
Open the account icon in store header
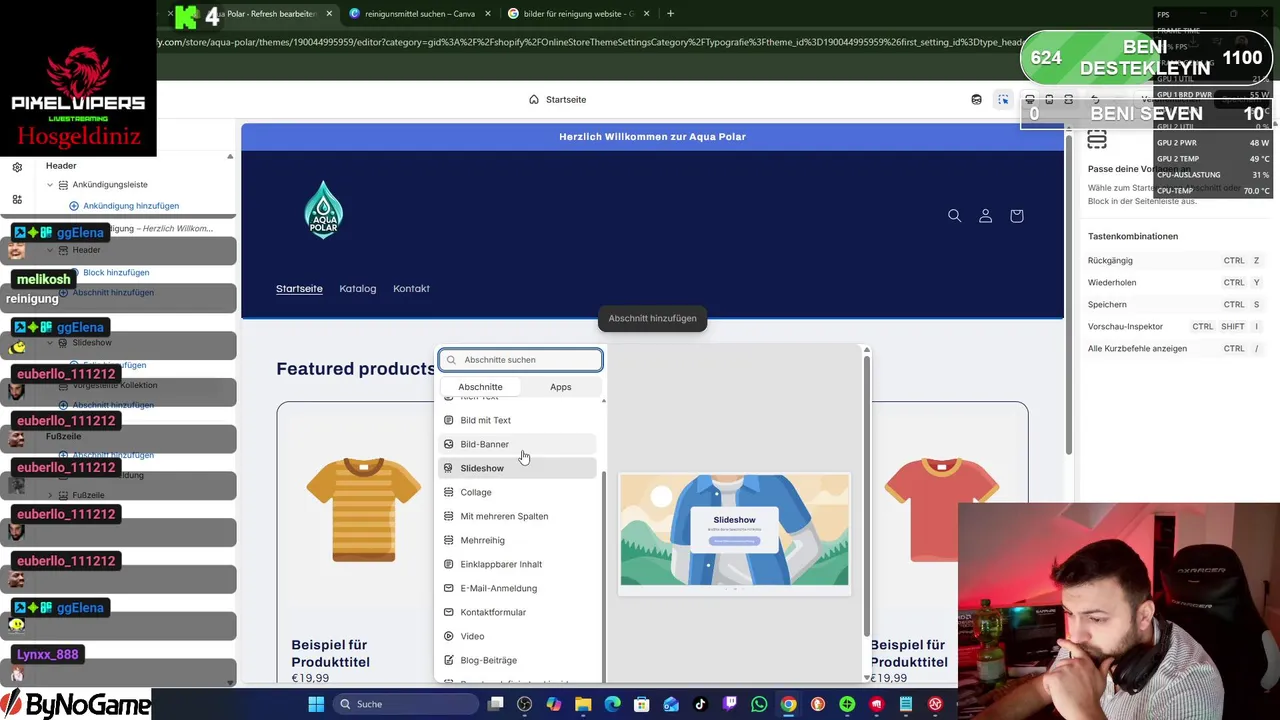pyautogui.click(x=985, y=216)
